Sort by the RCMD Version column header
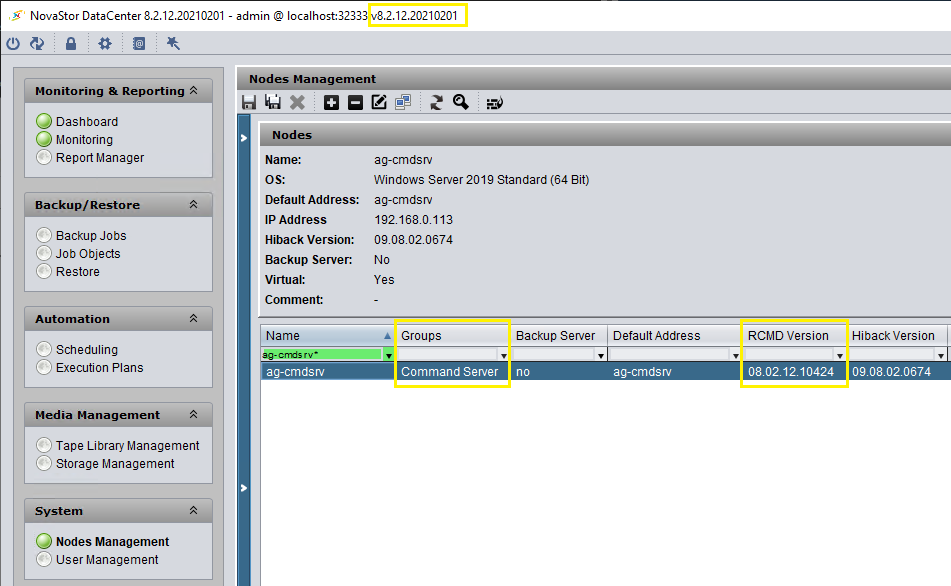Viewport: 951px width, 586px height. point(795,335)
